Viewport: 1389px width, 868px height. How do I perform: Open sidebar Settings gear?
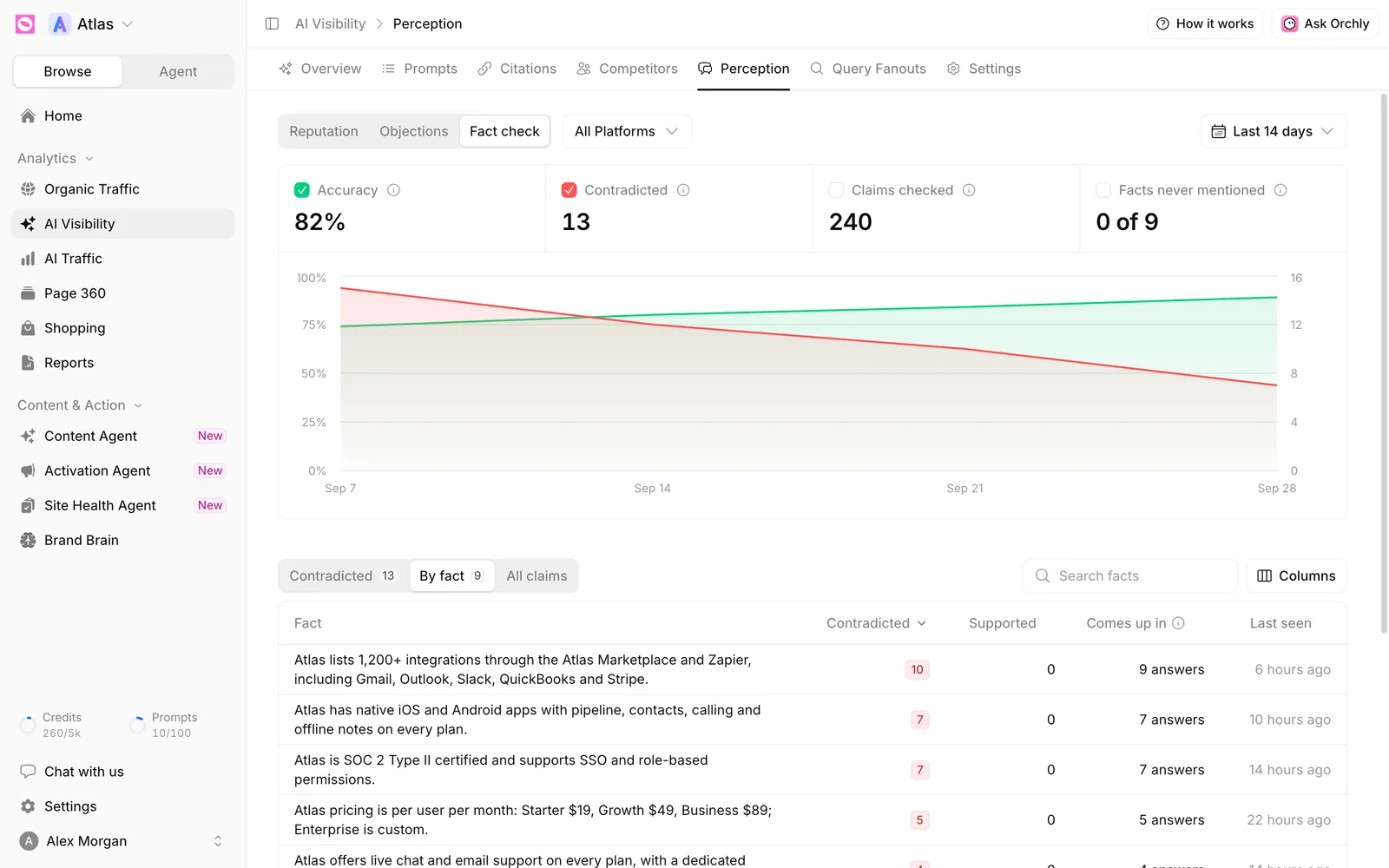(29, 806)
